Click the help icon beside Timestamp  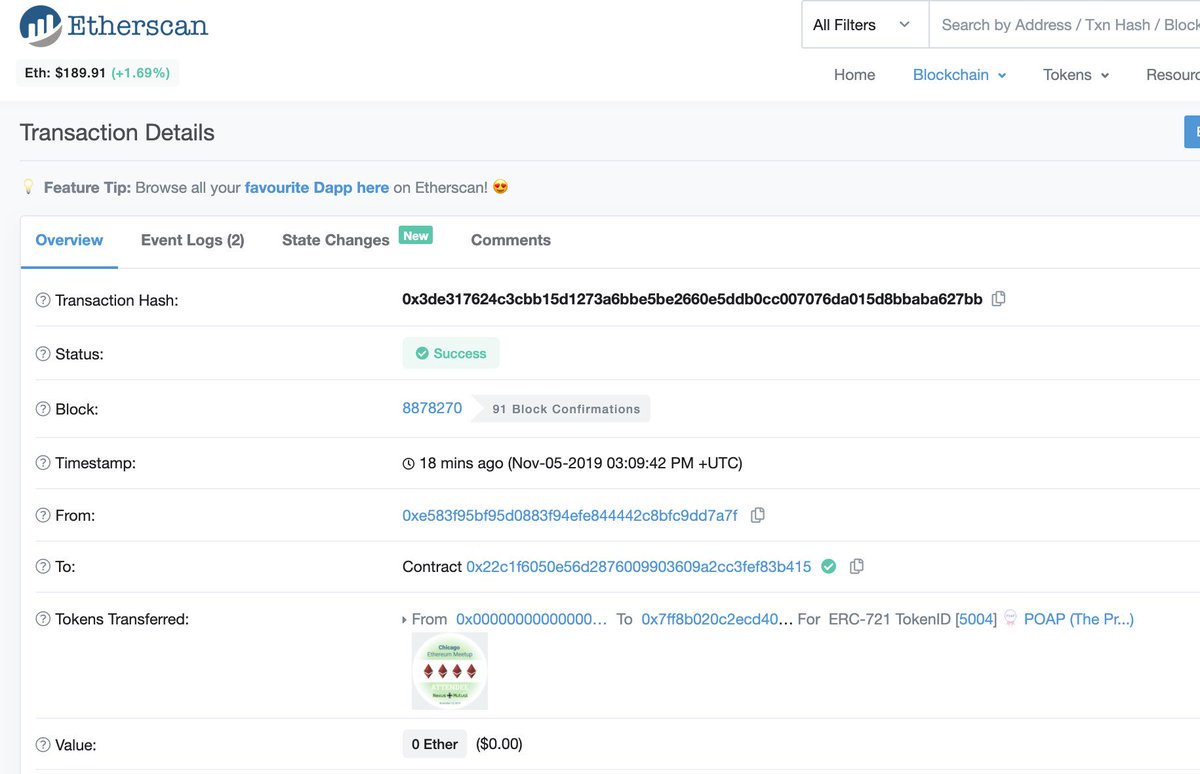pos(43,463)
